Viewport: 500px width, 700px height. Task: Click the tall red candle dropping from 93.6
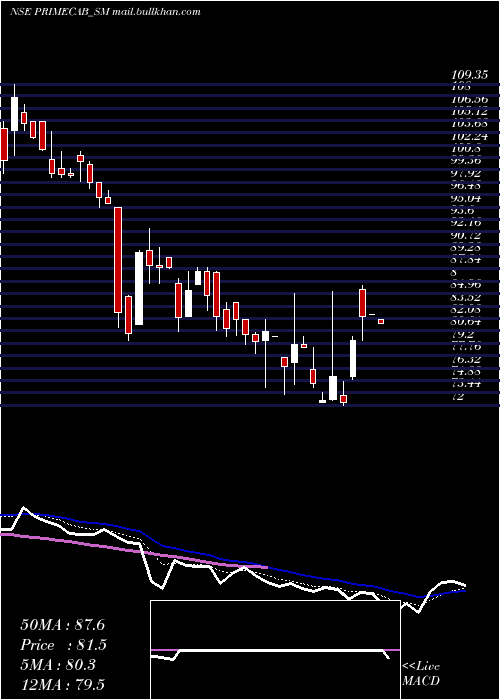pyautogui.click(x=118, y=260)
